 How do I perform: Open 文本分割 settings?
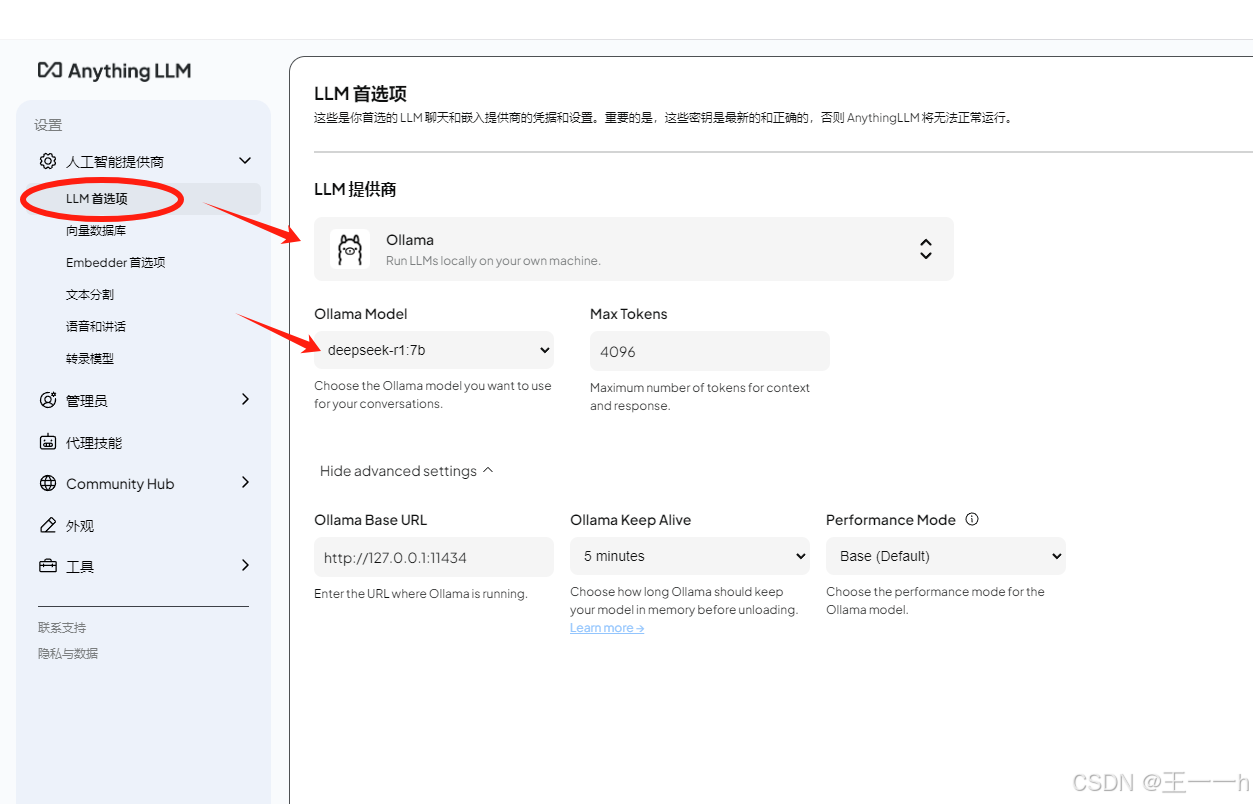(90, 294)
